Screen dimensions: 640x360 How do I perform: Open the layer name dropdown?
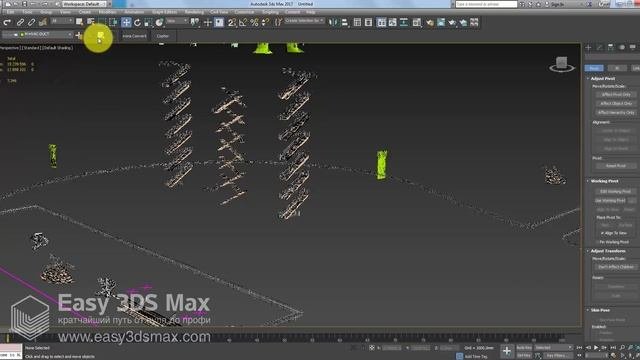coord(38,35)
